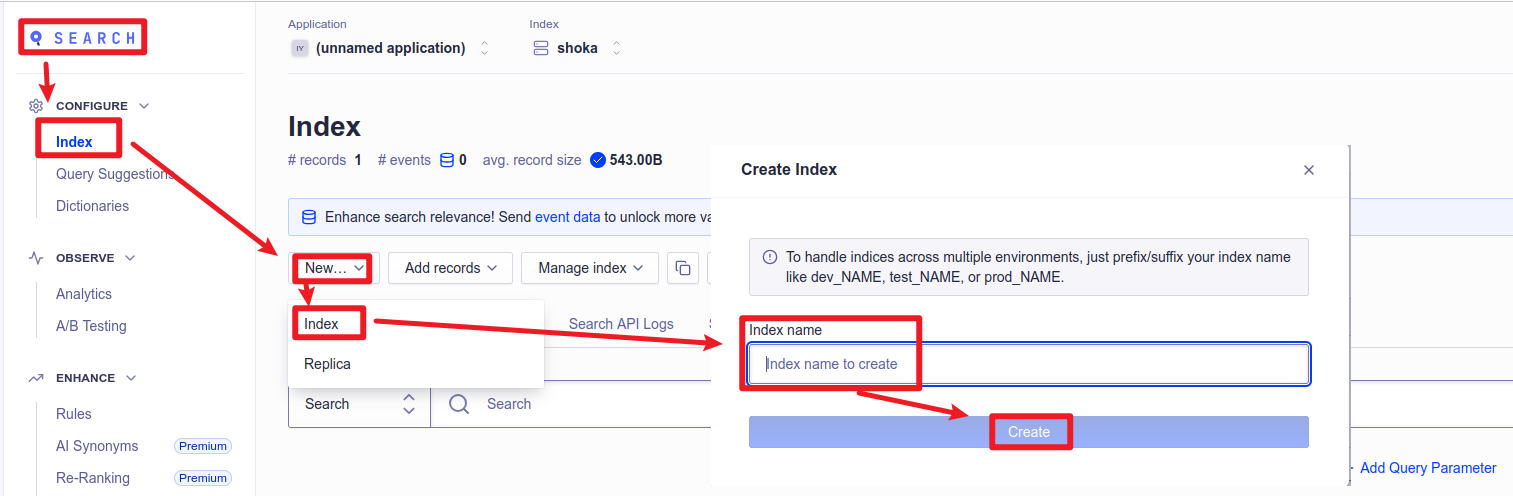The image size is (1513, 496).
Task: Click the Observe pulse icon in sidebar
Action: click(x=36, y=258)
